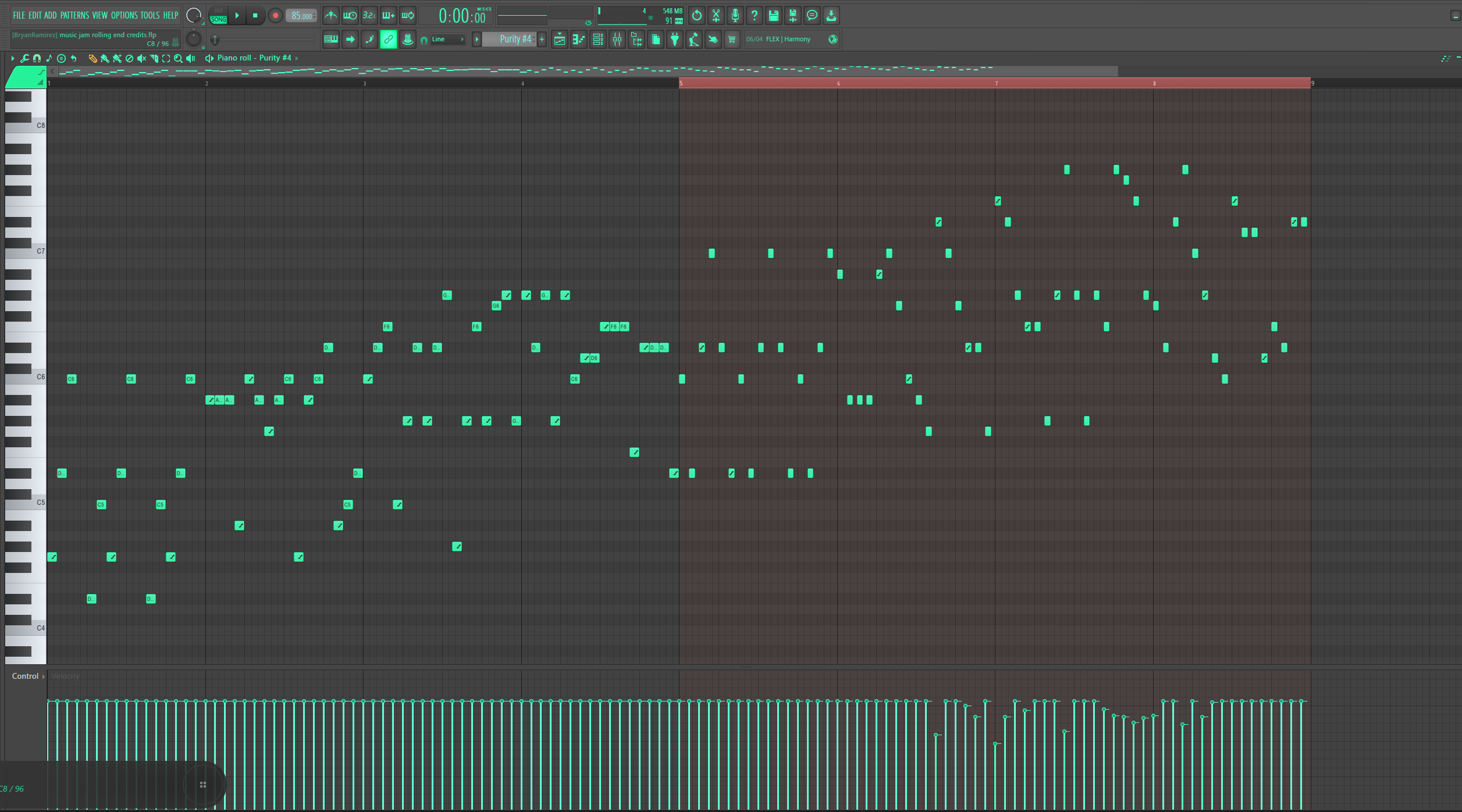The height and width of the screenshot is (812, 1462).
Task: Click the master pitch knob
Action: (193, 39)
